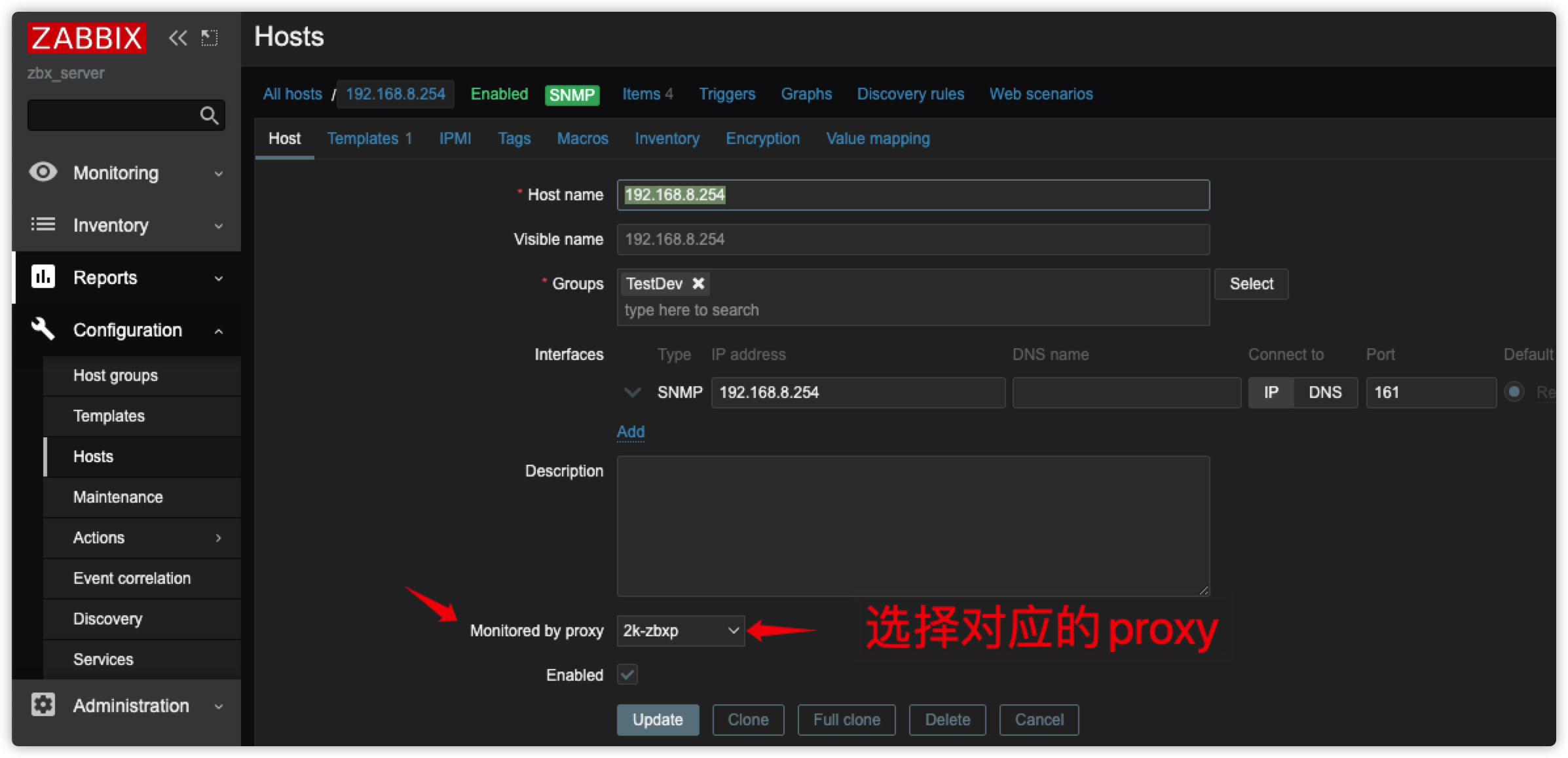Focus the DNS name field
This screenshot has height=758, width=1568.
[1127, 393]
